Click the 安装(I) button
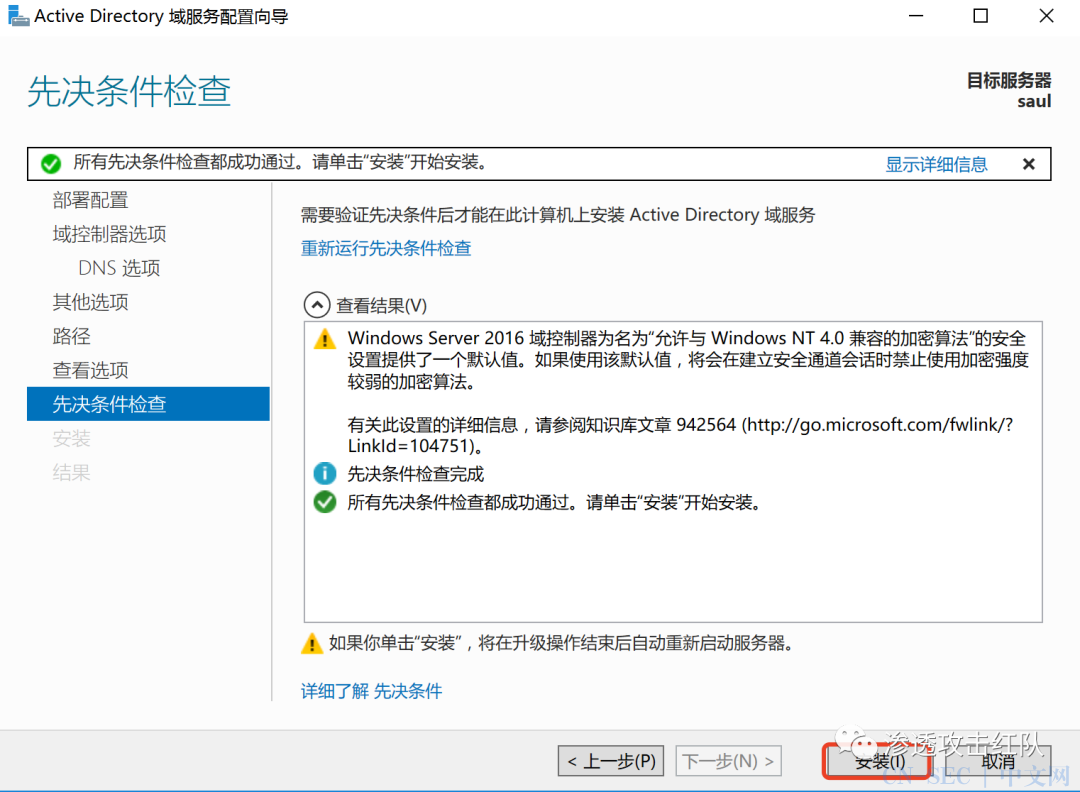This screenshot has width=1080, height=792. point(878,761)
